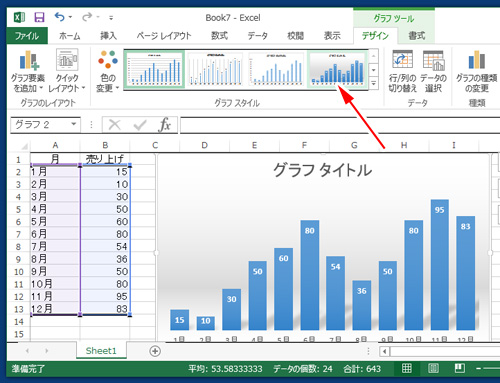The image size is (500, 383).
Task: Open the Name Box dropdown showing グラフ 2
Action: point(74,125)
